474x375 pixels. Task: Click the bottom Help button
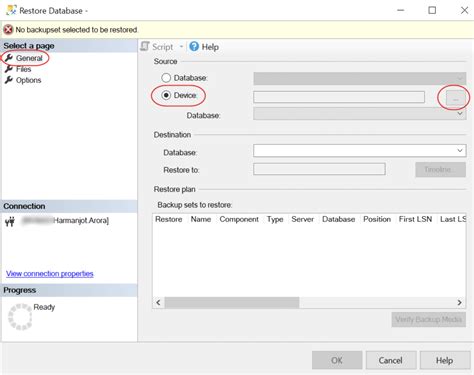pyautogui.click(x=445, y=360)
